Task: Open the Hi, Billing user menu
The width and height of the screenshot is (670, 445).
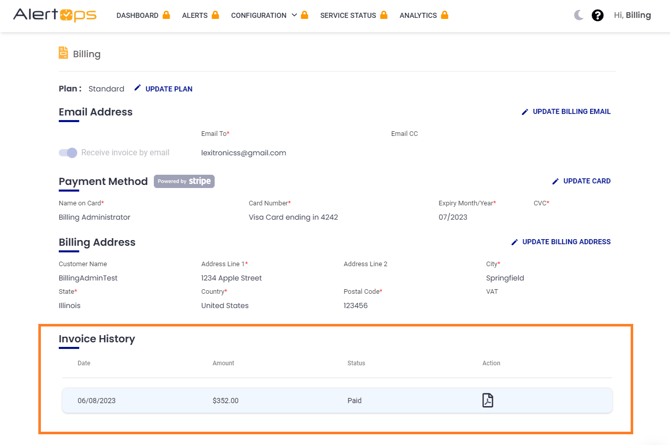Action: click(632, 15)
